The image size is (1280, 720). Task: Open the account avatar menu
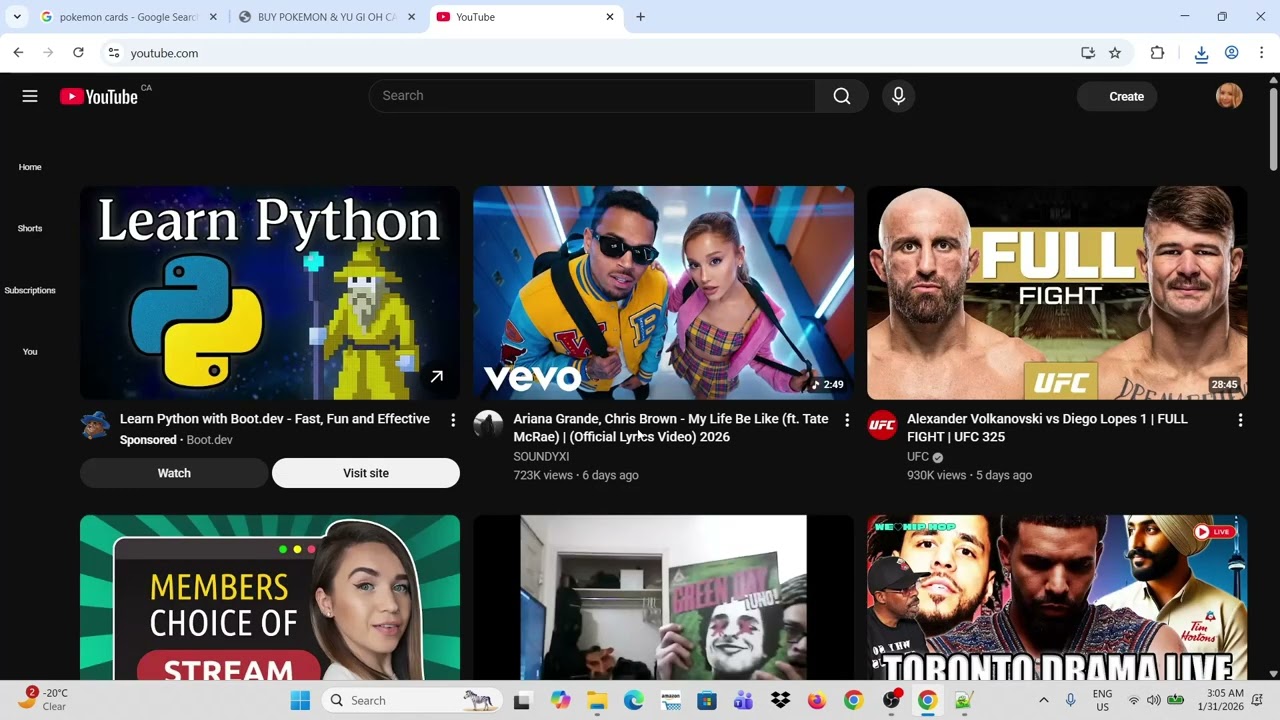[x=1229, y=96]
